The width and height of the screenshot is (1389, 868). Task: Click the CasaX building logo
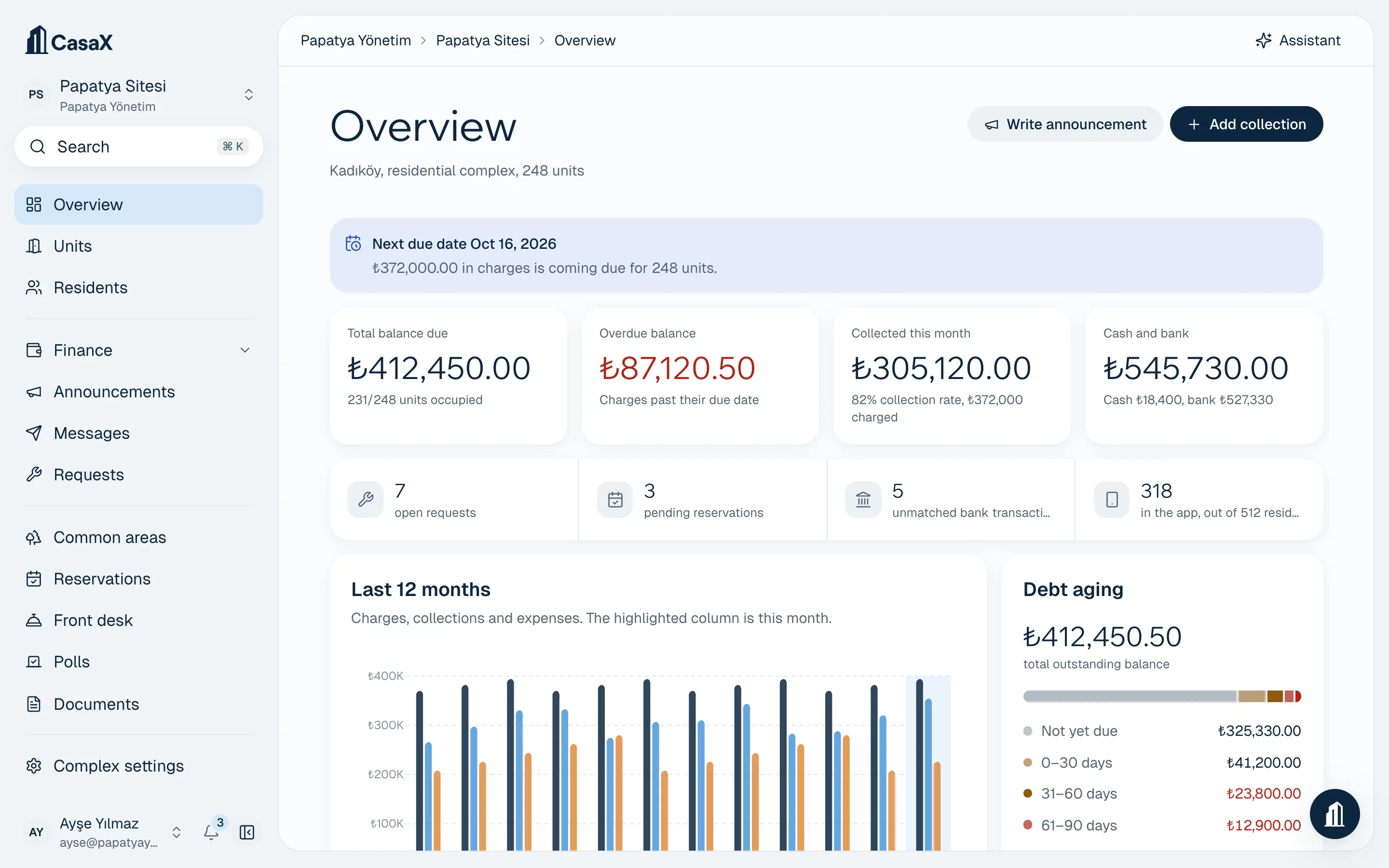point(69,40)
